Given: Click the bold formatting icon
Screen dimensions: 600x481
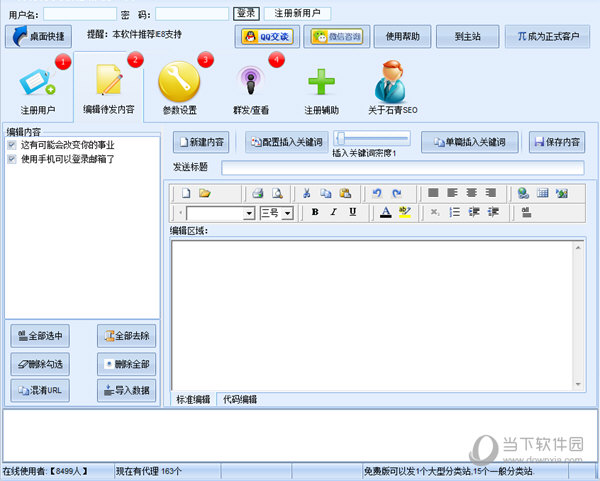Looking at the screenshot, I should [314, 212].
